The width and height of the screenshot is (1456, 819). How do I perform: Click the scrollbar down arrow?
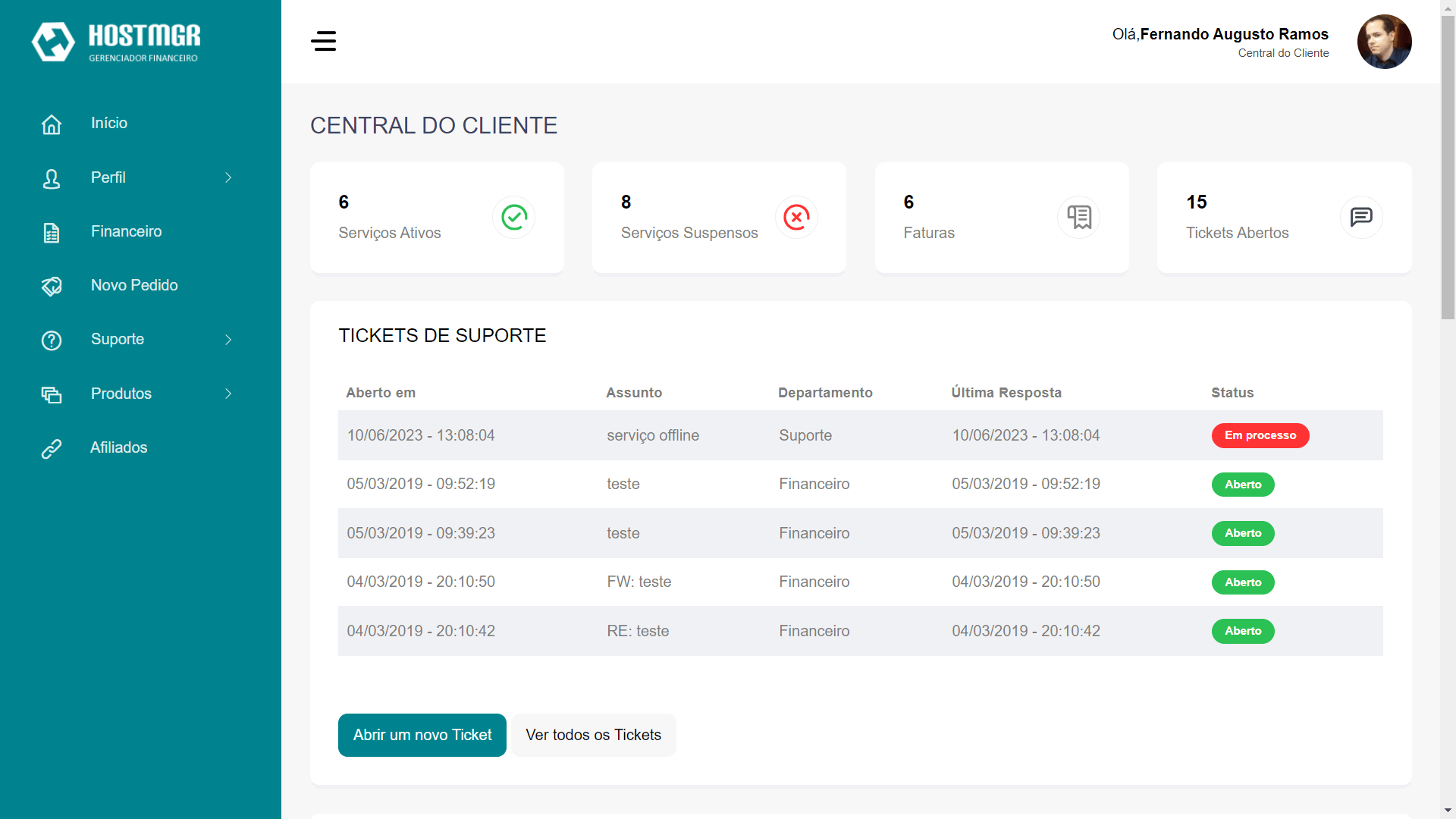1448,811
